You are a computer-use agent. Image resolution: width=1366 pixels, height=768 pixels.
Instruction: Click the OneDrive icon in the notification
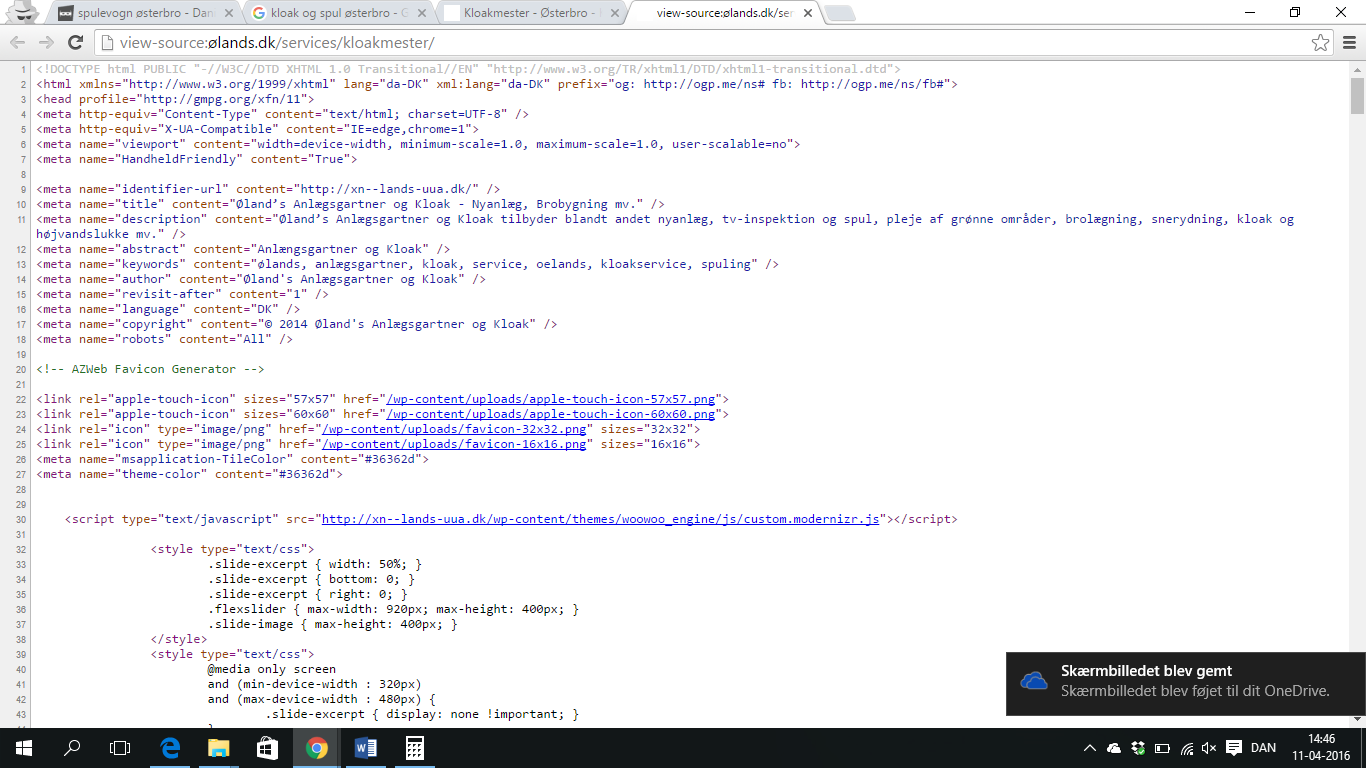click(1034, 681)
